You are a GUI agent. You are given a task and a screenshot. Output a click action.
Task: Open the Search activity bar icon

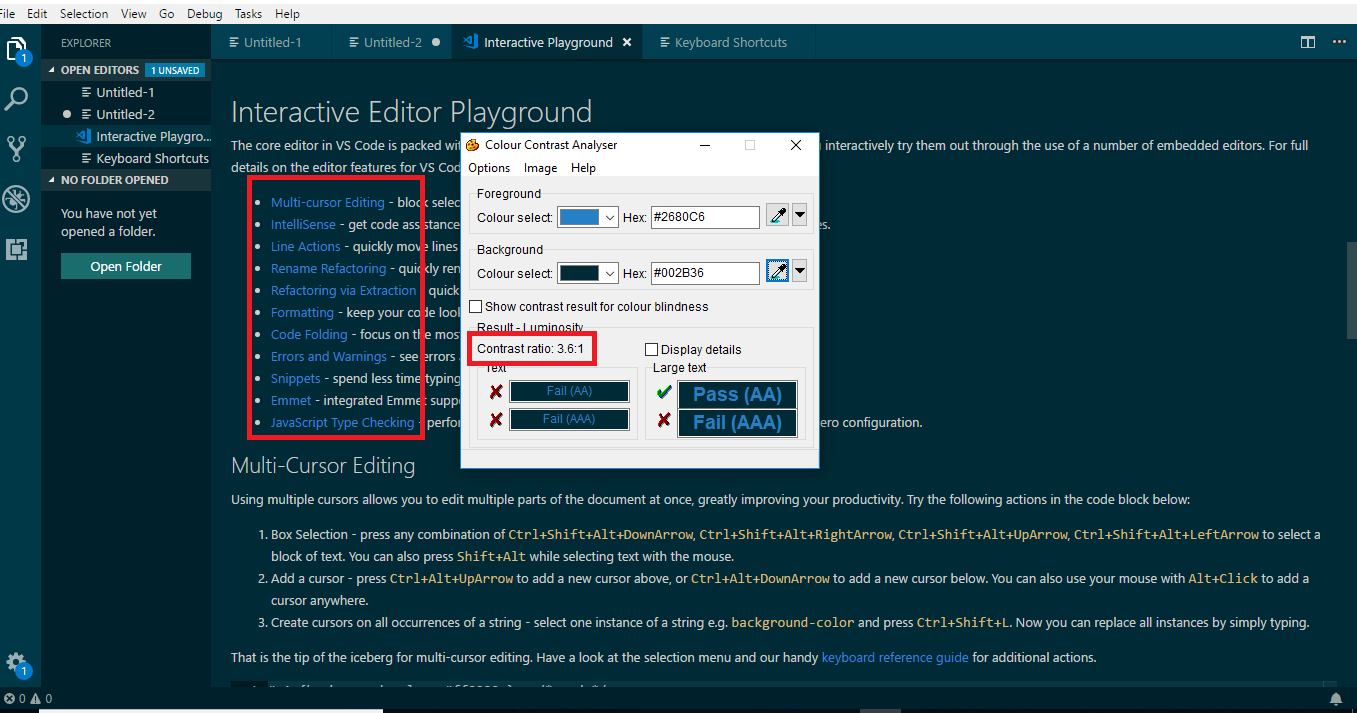pyautogui.click(x=17, y=99)
